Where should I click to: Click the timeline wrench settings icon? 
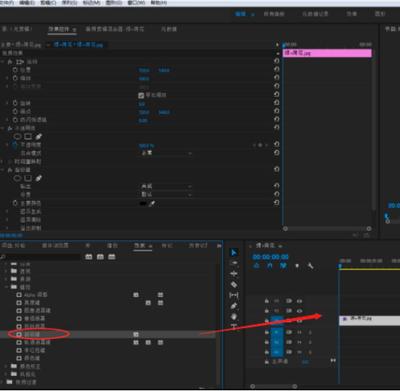[310, 266]
